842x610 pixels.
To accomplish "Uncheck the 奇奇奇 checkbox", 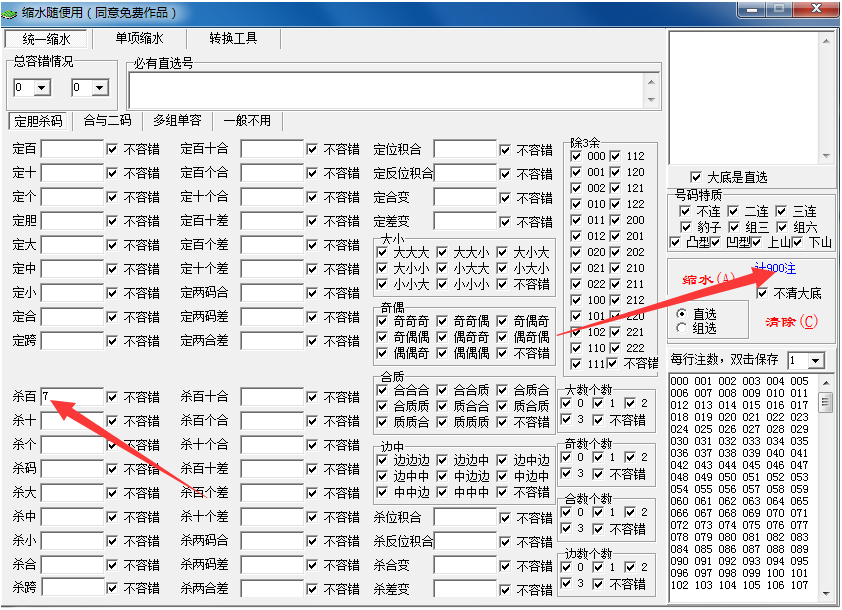I will (x=384, y=322).
